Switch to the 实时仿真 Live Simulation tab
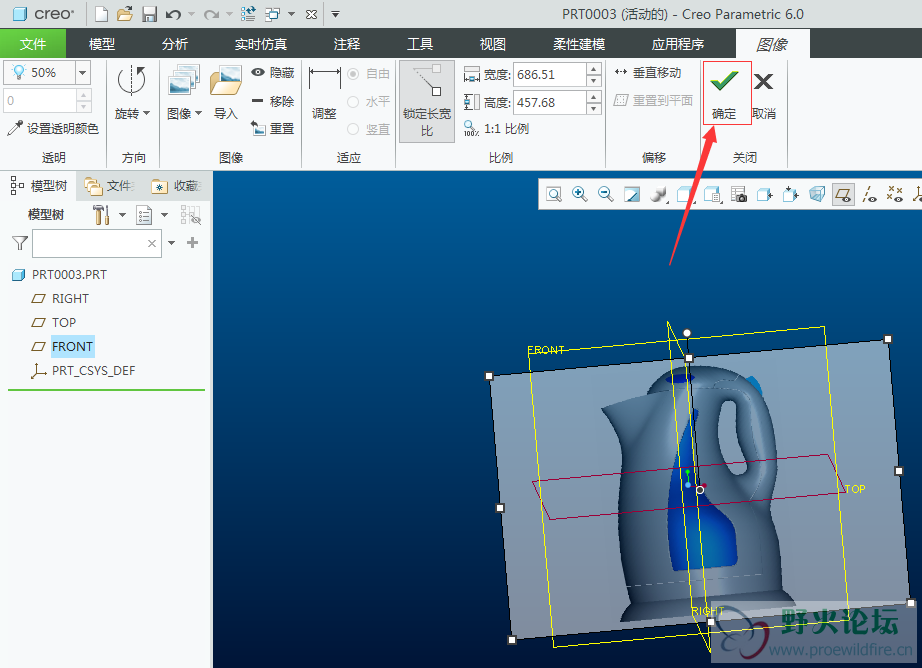Image resolution: width=922 pixels, height=668 pixels. [x=260, y=44]
